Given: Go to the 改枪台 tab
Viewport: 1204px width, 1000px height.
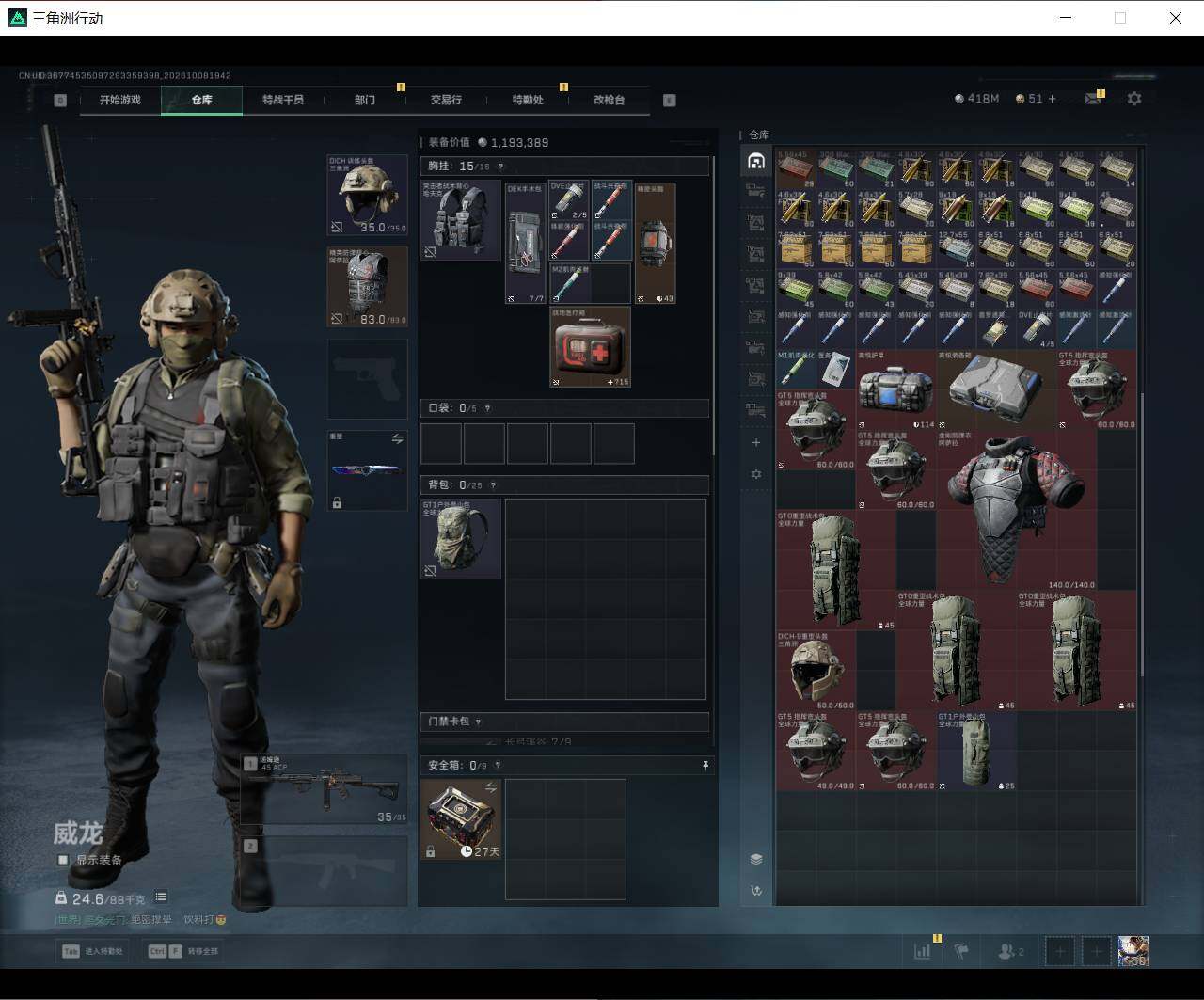Looking at the screenshot, I should (x=609, y=100).
